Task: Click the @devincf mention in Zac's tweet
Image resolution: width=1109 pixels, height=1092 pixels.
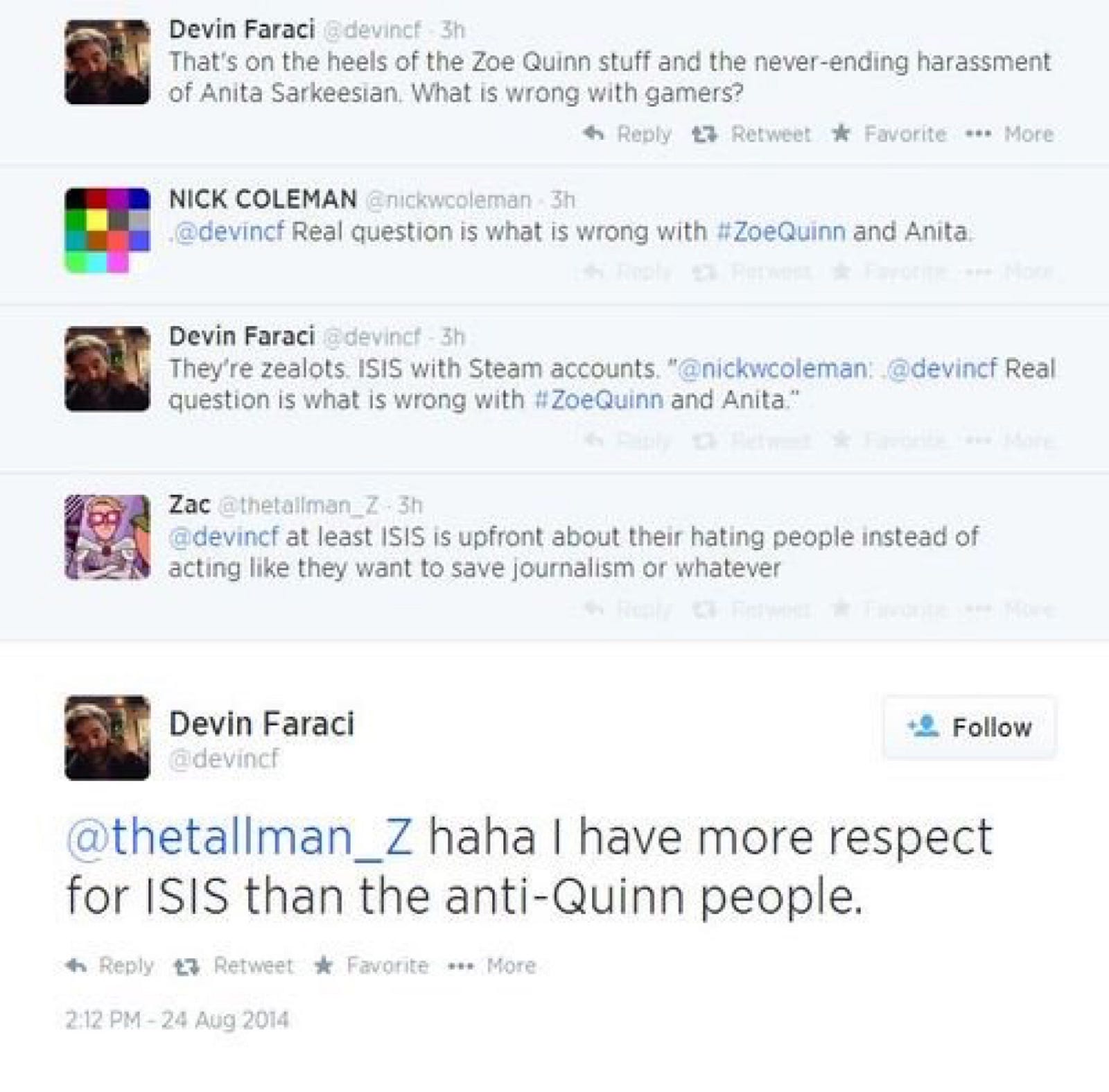Action: 223,536
